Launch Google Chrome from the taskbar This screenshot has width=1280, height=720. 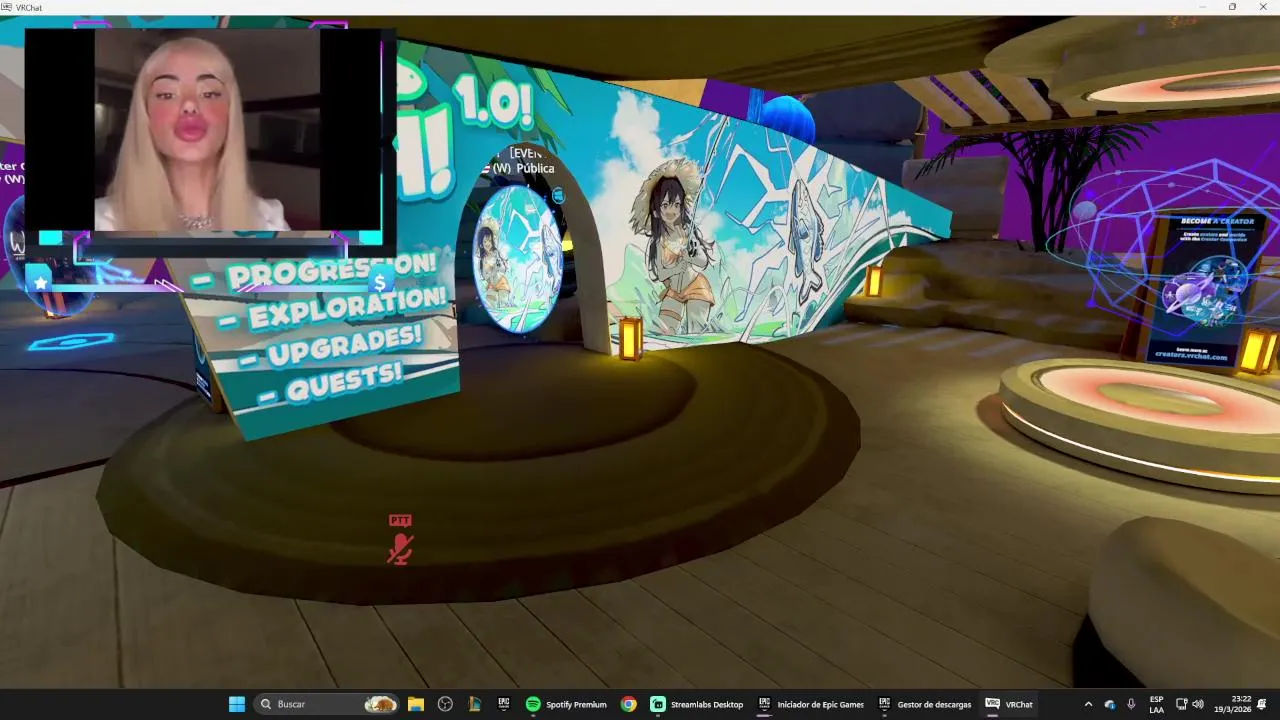628,704
